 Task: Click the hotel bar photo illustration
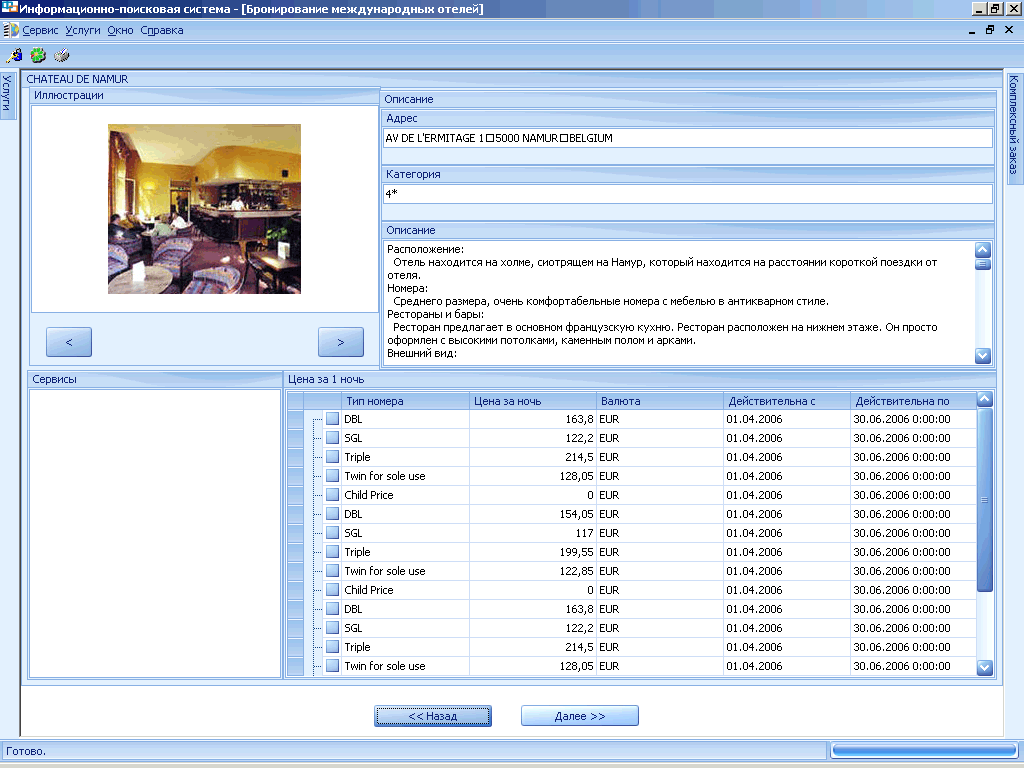click(204, 209)
